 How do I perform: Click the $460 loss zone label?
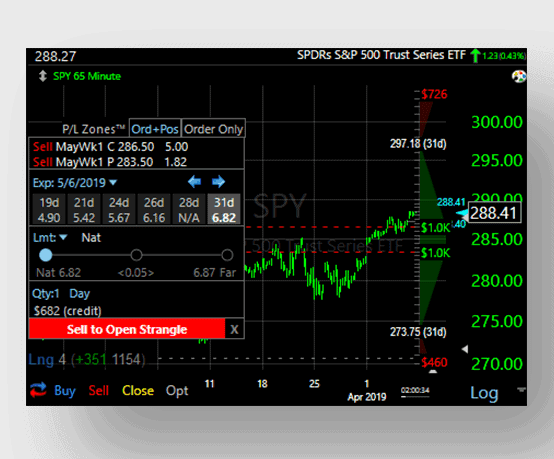(434, 362)
